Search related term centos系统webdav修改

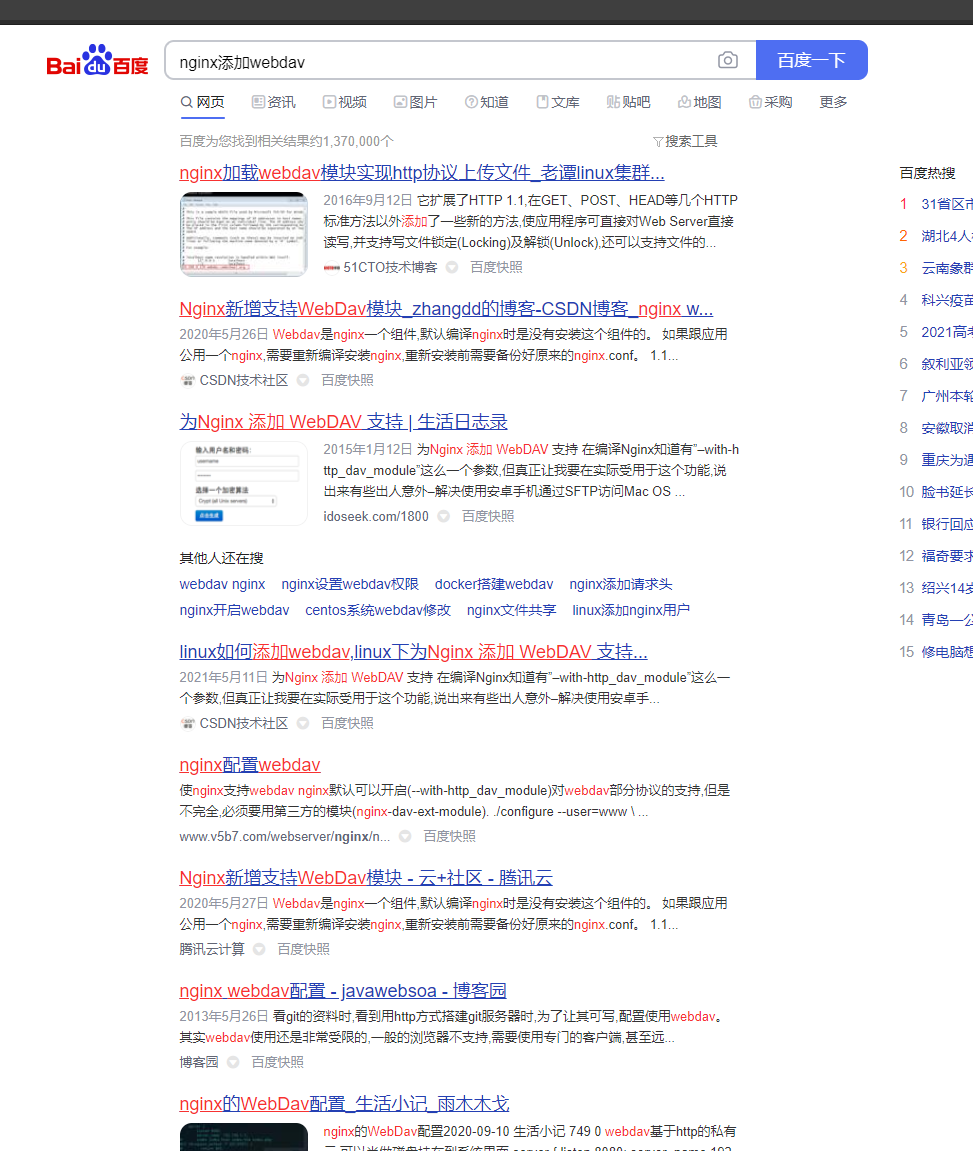[x=378, y=610]
